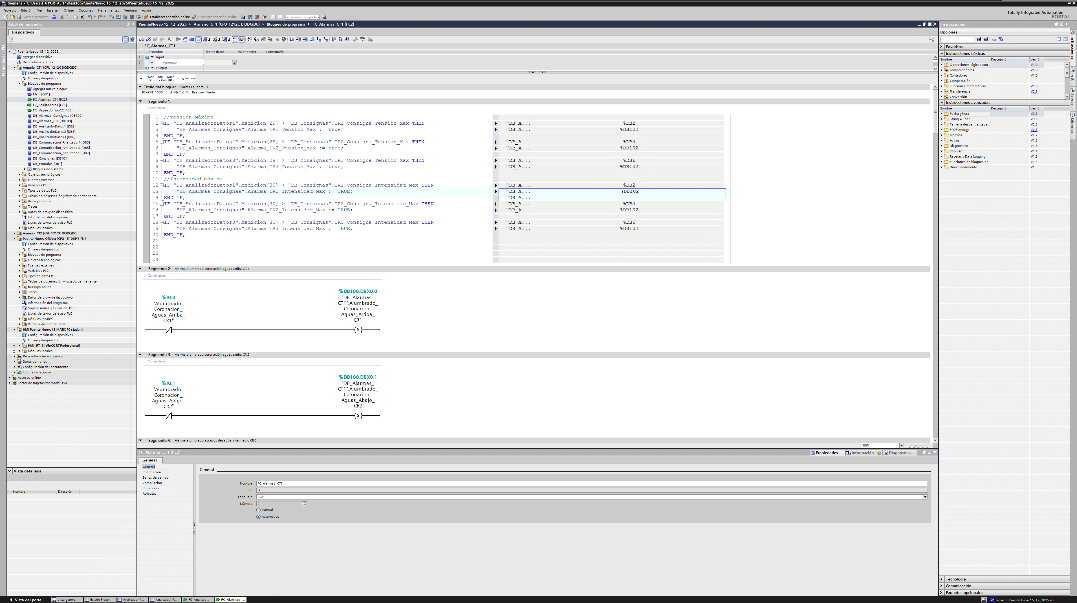This screenshot has width=1077, height=603.
Task: Open the Online menu
Action: (69, 10)
